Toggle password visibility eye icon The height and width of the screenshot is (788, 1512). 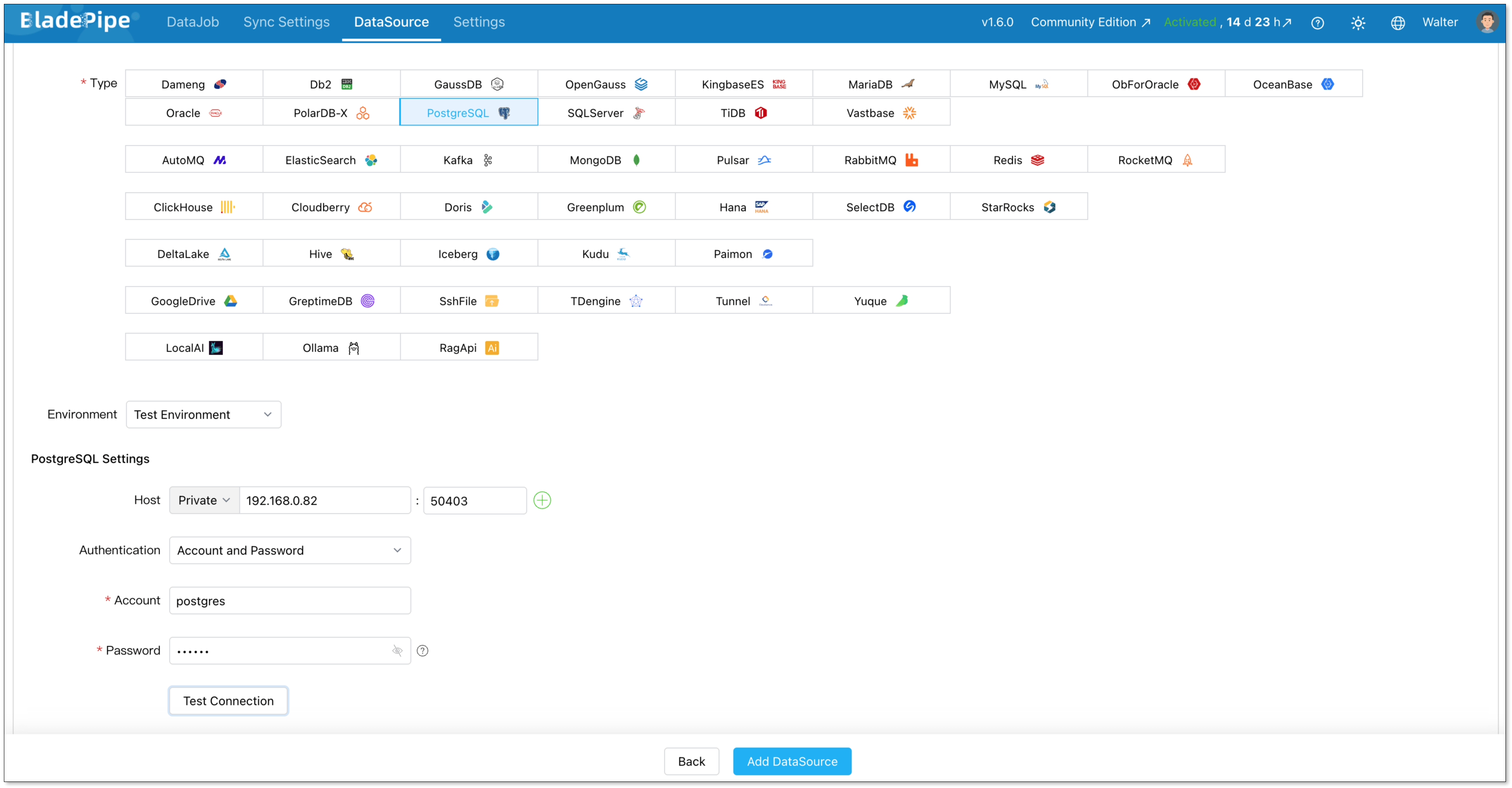pos(397,650)
